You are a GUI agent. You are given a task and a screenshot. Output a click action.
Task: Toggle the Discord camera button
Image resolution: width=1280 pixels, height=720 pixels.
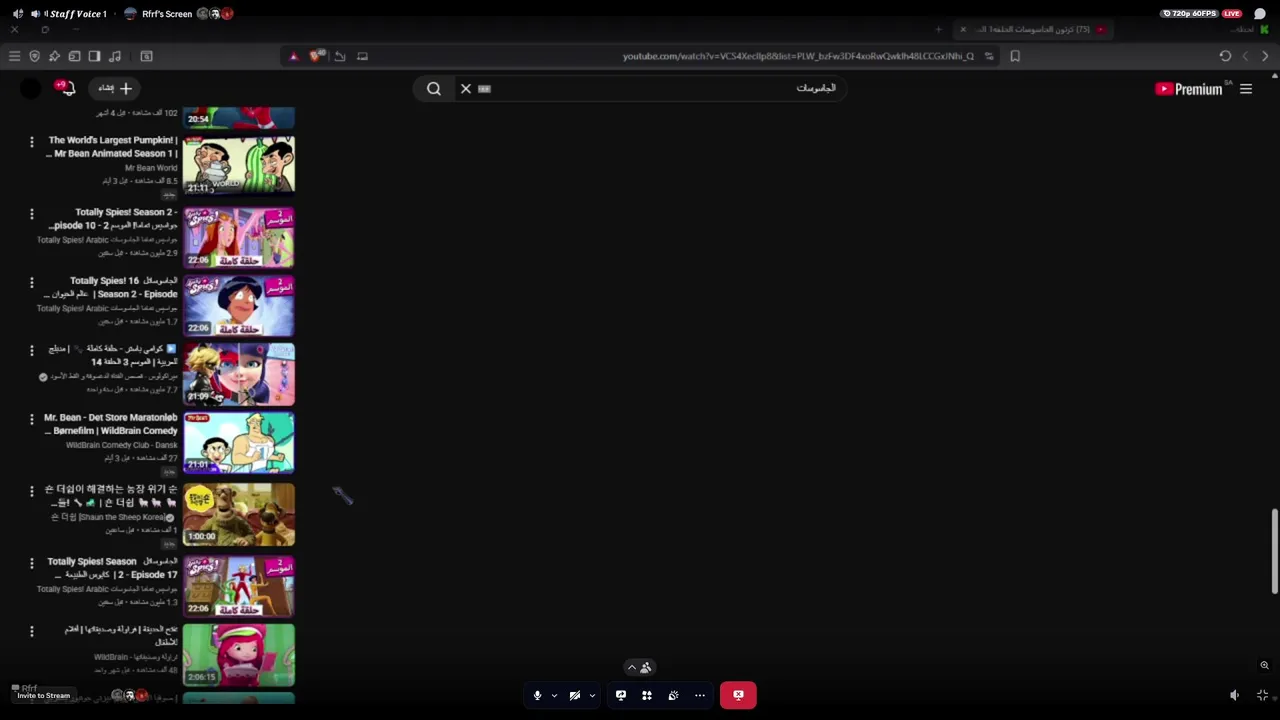click(x=575, y=695)
